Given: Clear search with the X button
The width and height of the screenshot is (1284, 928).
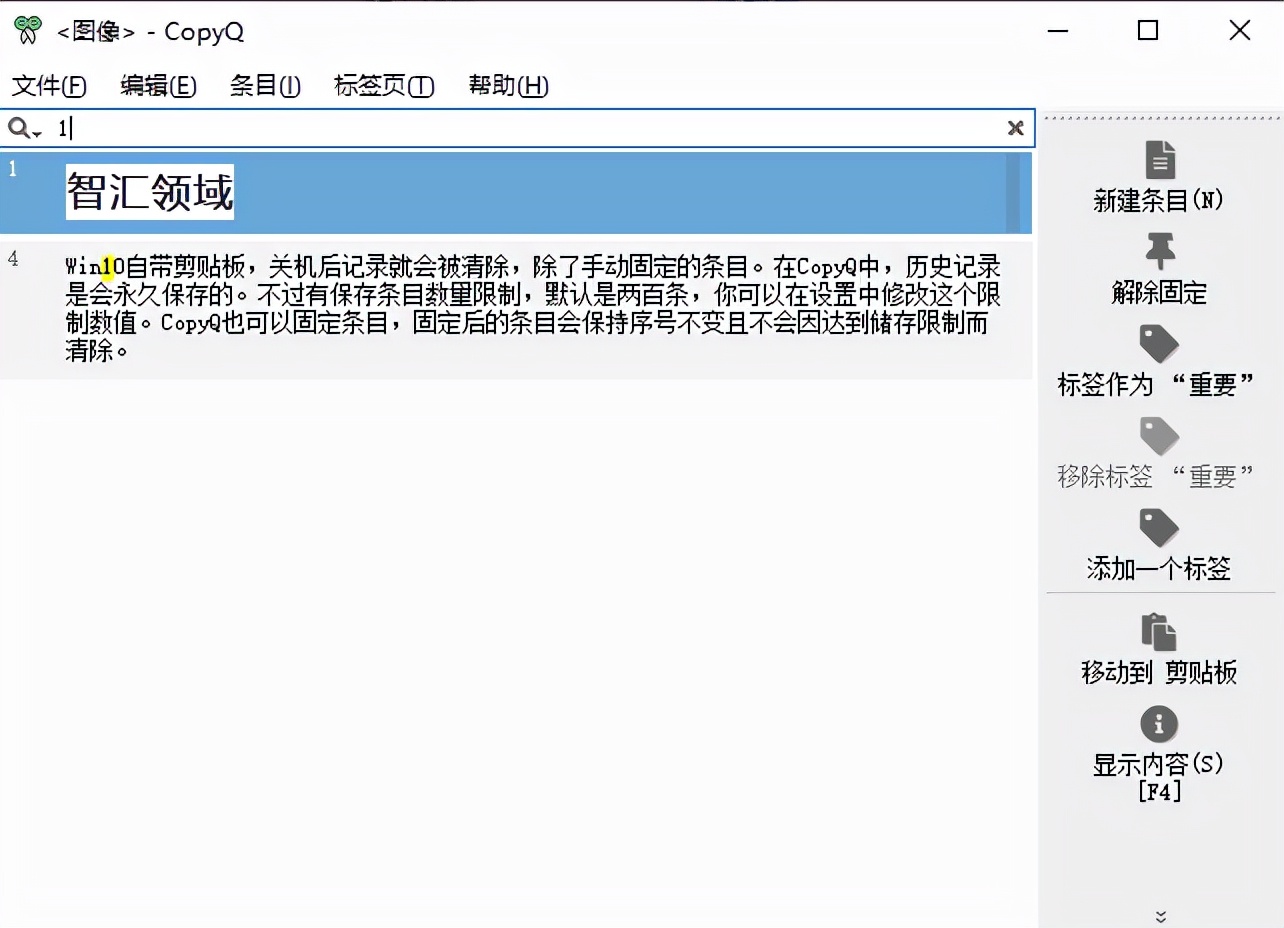Looking at the screenshot, I should pos(1015,128).
